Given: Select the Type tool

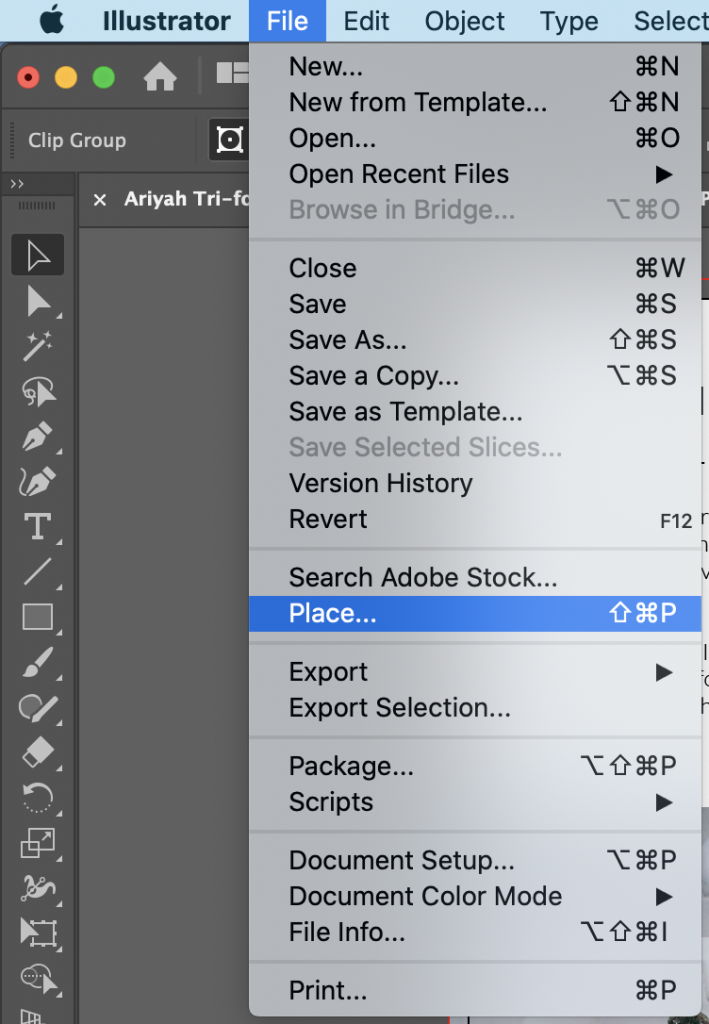Looking at the screenshot, I should click(38, 526).
